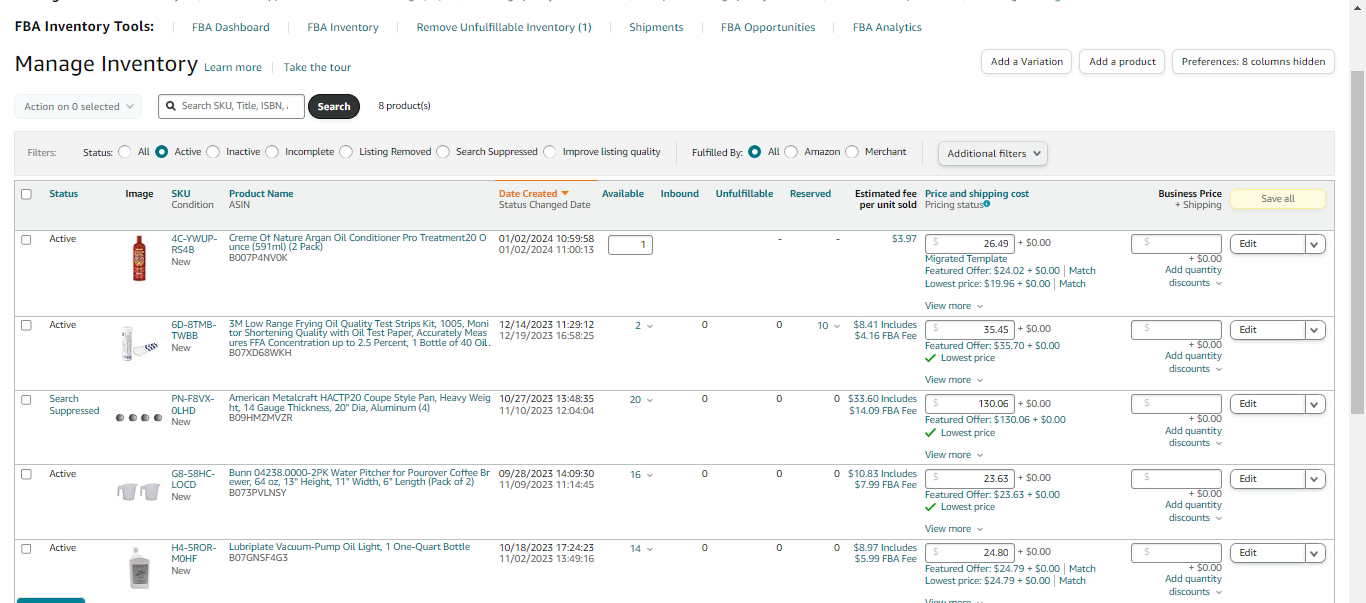The width and height of the screenshot is (1366, 603).
Task: Open Bunn Water Pitcher product thumbnail
Action: pos(138,491)
